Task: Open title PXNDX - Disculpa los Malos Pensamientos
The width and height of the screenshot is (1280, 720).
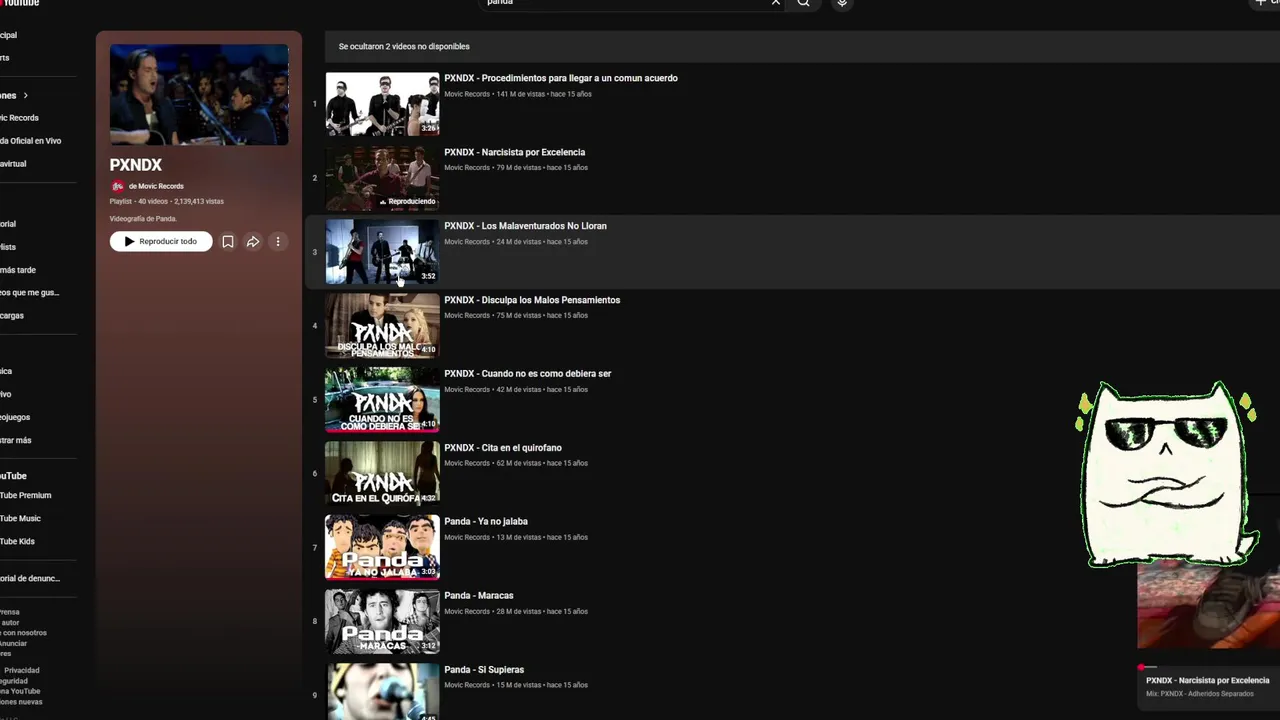Action: point(532,300)
